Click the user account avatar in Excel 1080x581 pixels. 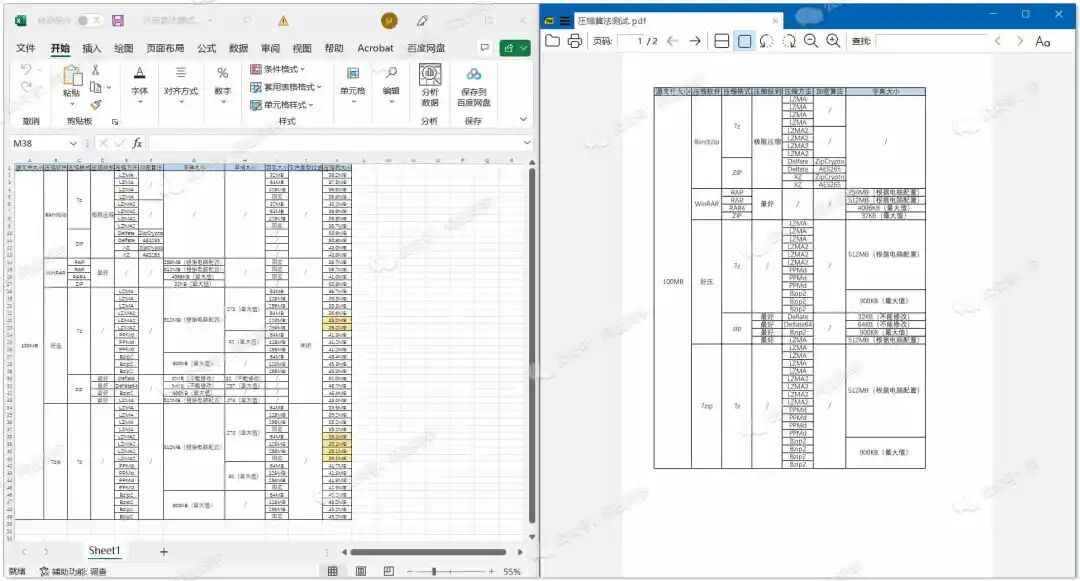tap(389, 21)
